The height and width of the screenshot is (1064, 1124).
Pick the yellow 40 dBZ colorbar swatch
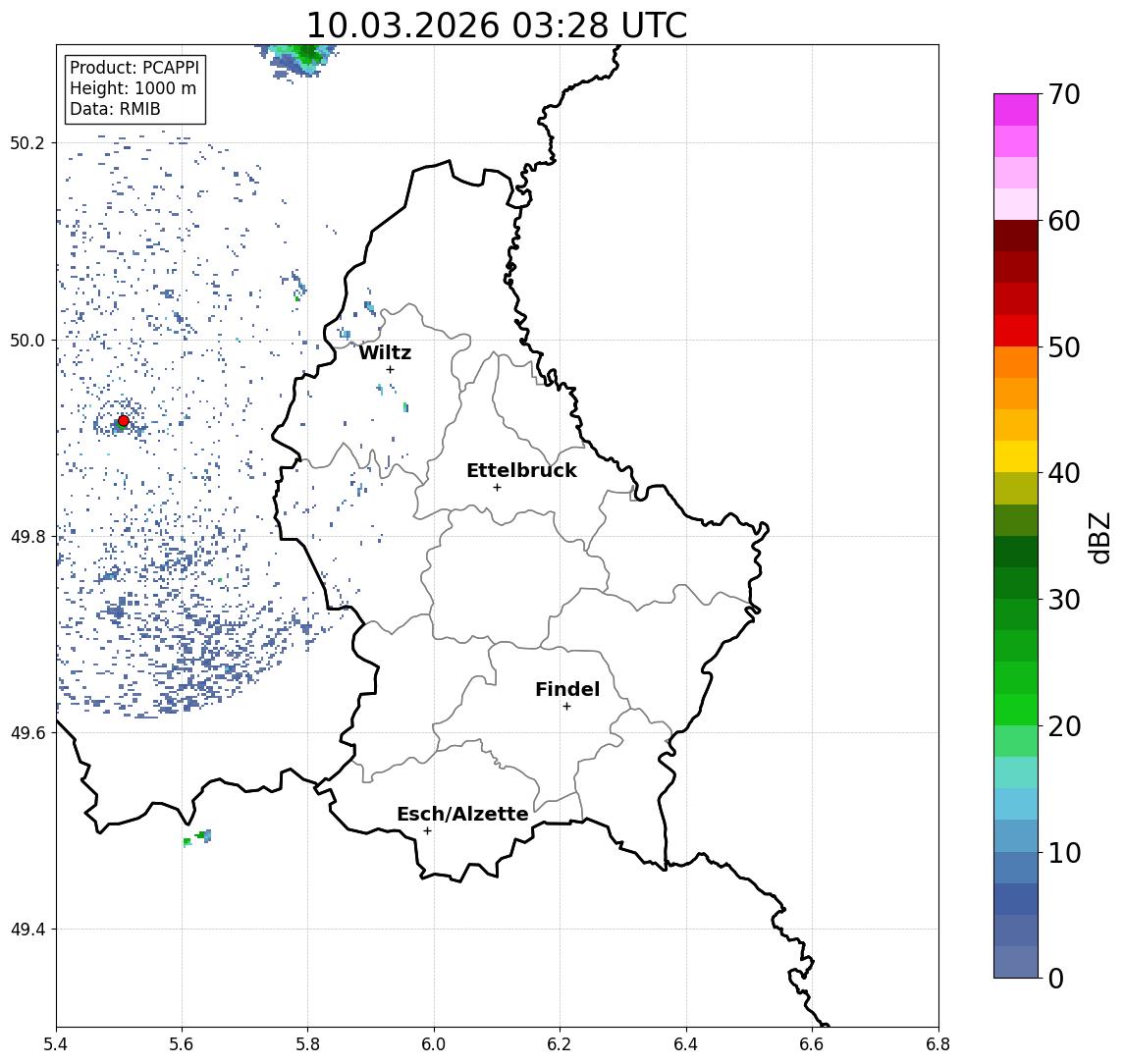pyautogui.click(x=1015, y=456)
